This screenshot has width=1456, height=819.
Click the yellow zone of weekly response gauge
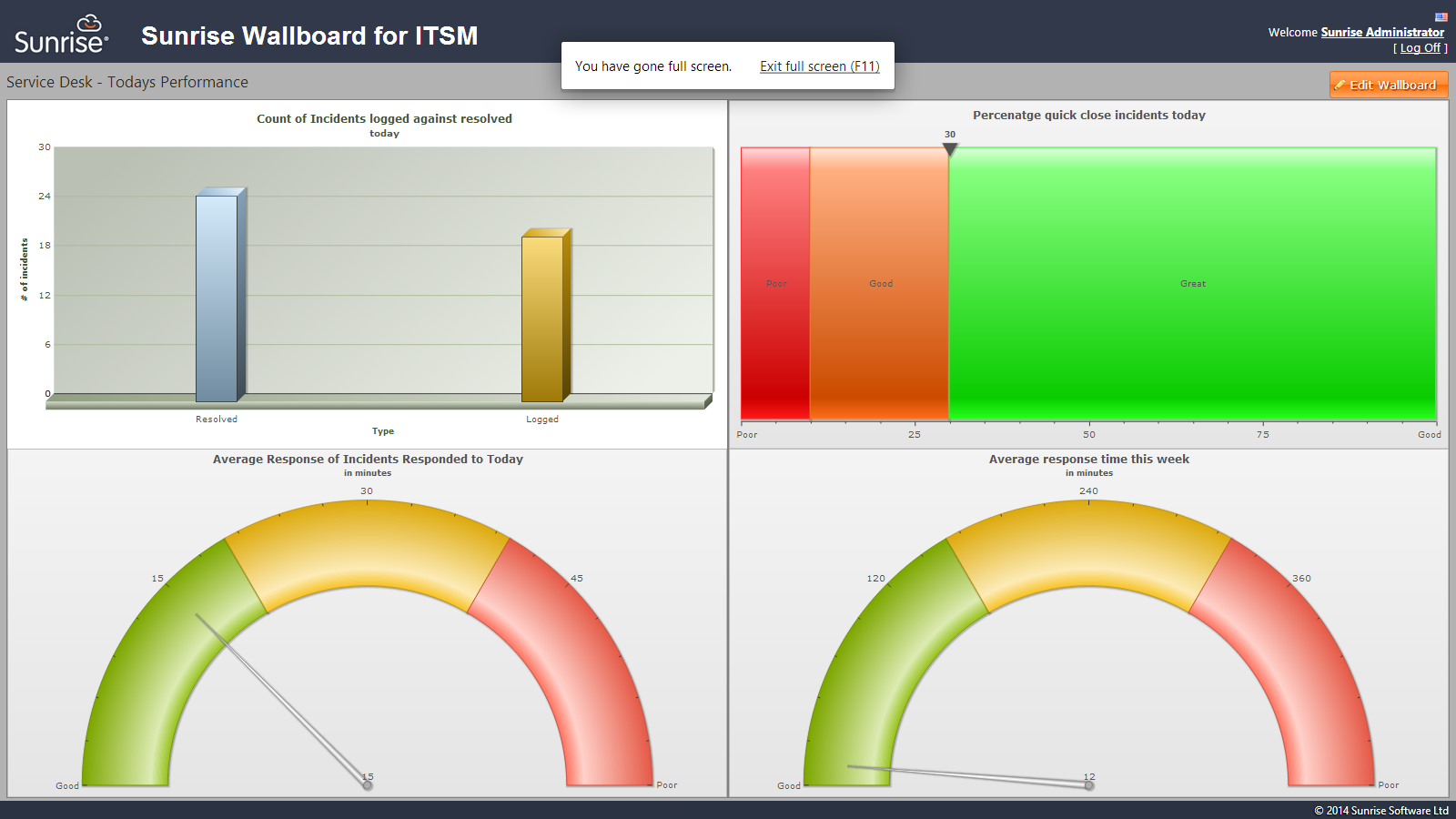tap(1089, 543)
